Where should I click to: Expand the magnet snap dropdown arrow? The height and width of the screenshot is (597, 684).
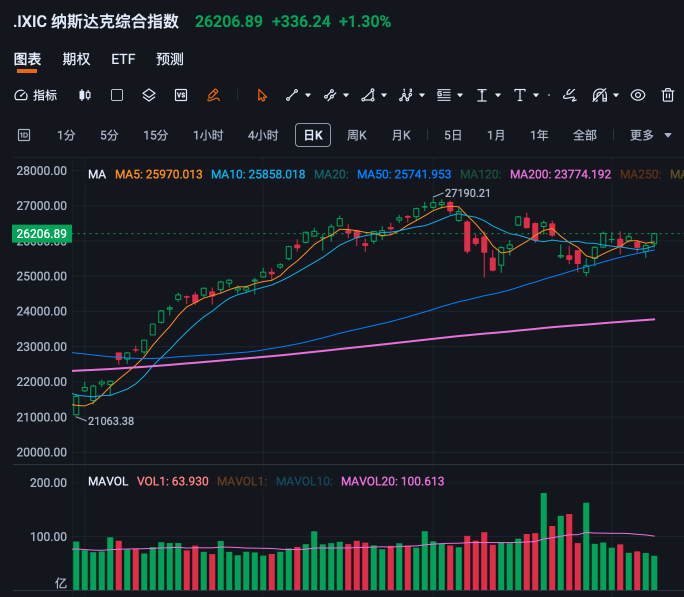tap(616, 95)
